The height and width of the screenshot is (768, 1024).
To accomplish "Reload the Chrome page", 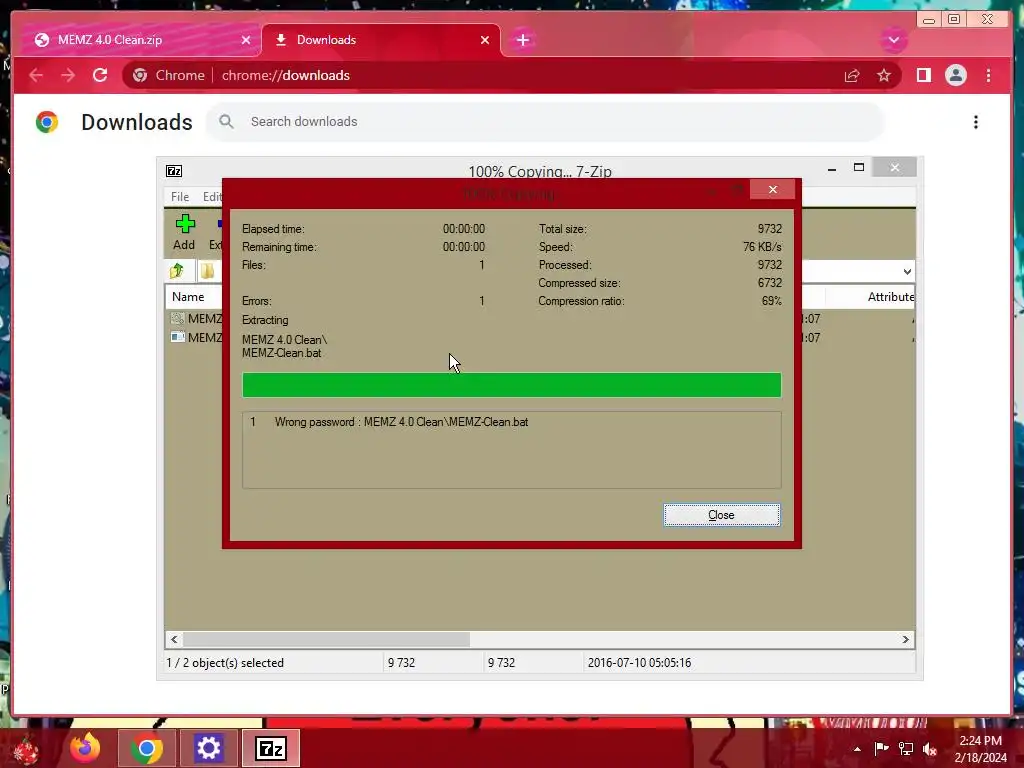I will pyautogui.click(x=100, y=75).
